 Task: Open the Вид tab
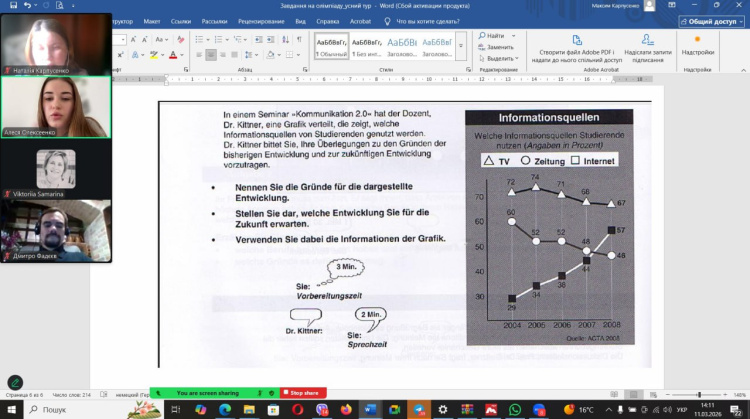tap(300, 22)
